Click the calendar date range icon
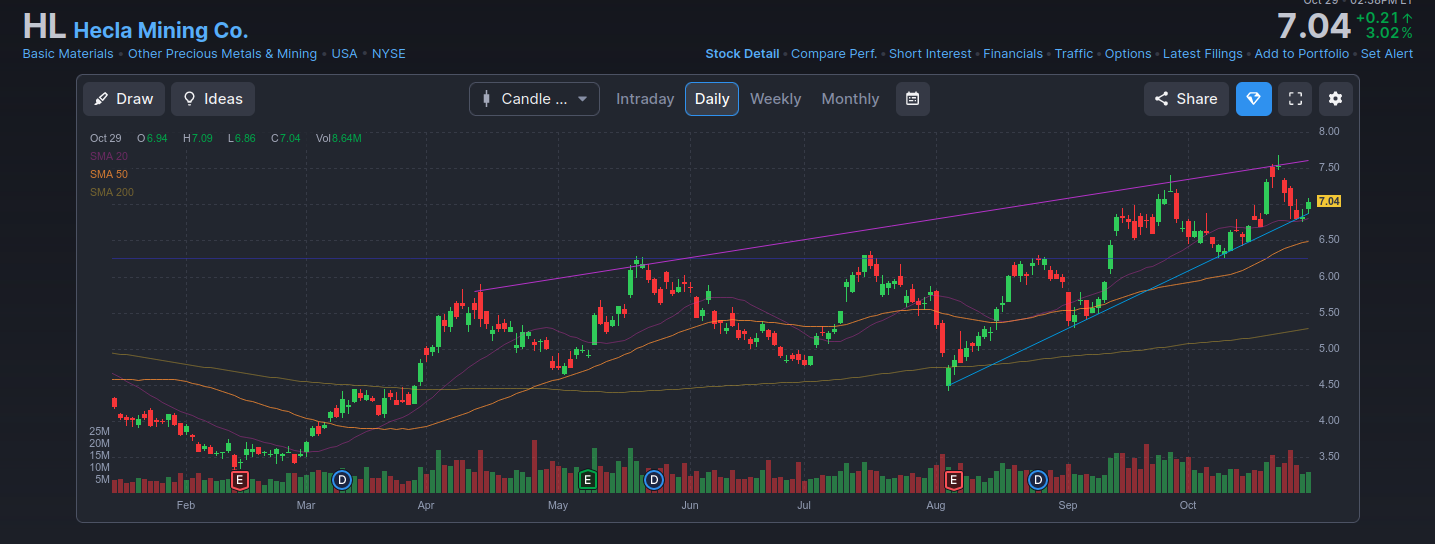The image size is (1435, 544). click(x=912, y=99)
